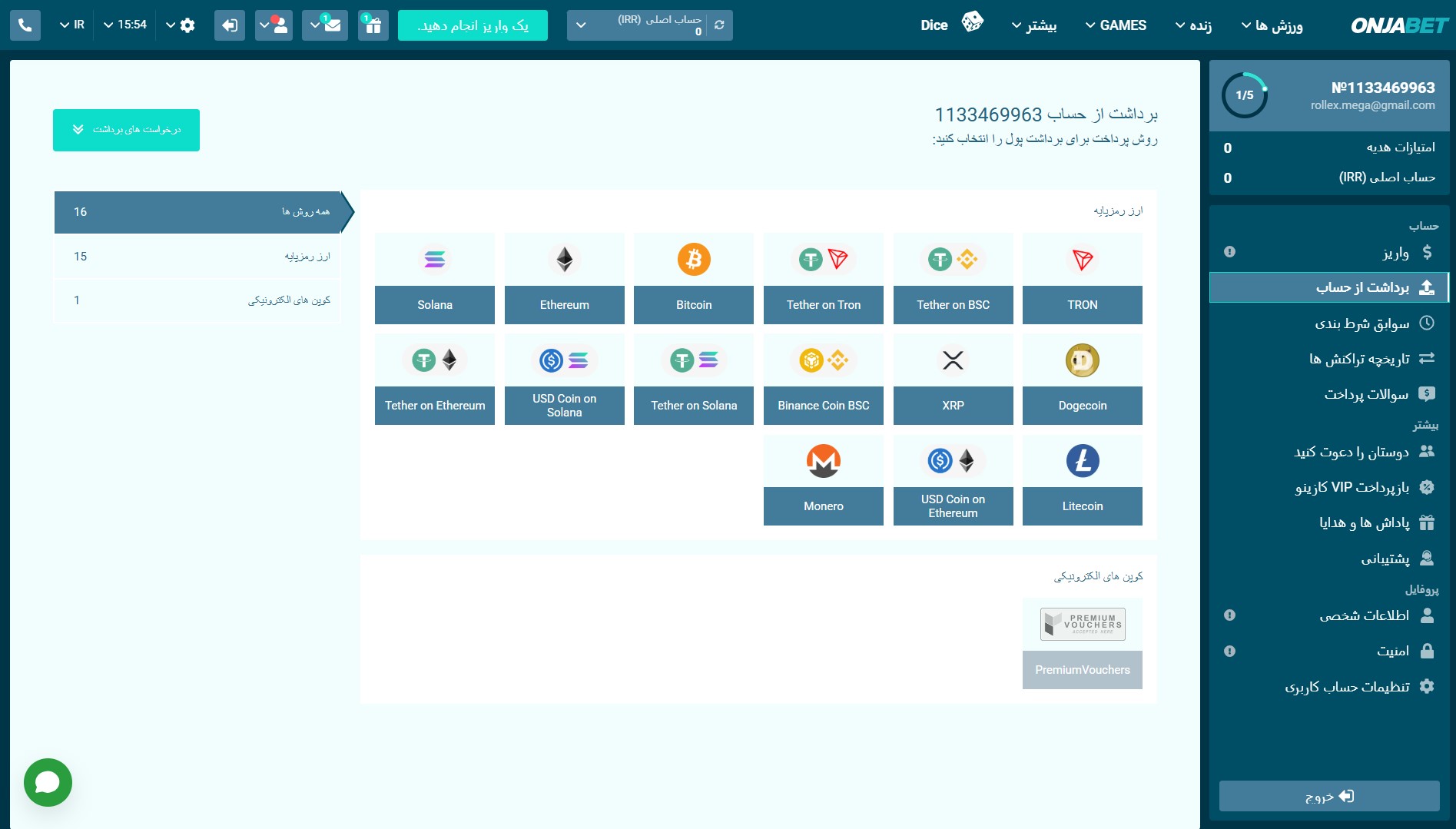Click the refresh balance icon
This screenshot has width=1456, height=829.
[719, 25]
